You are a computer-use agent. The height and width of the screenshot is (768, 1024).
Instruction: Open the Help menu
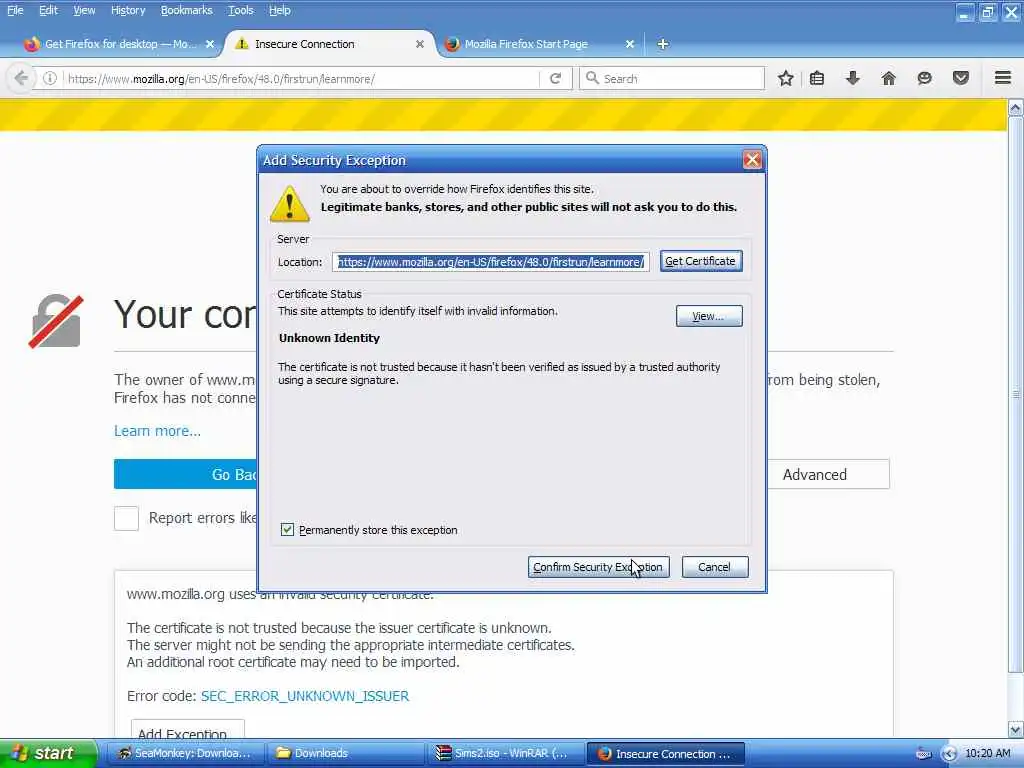point(280,10)
